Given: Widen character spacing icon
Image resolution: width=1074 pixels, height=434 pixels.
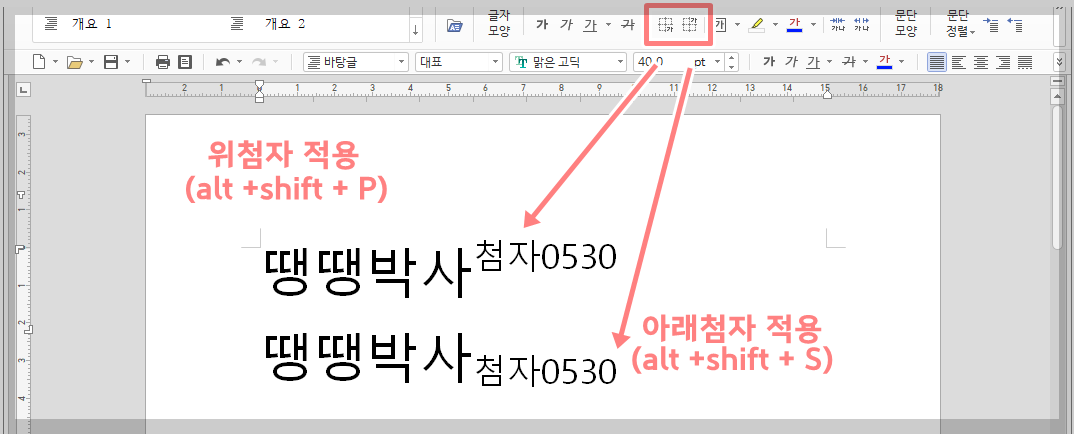Looking at the screenshot, I should click(861, 25).
